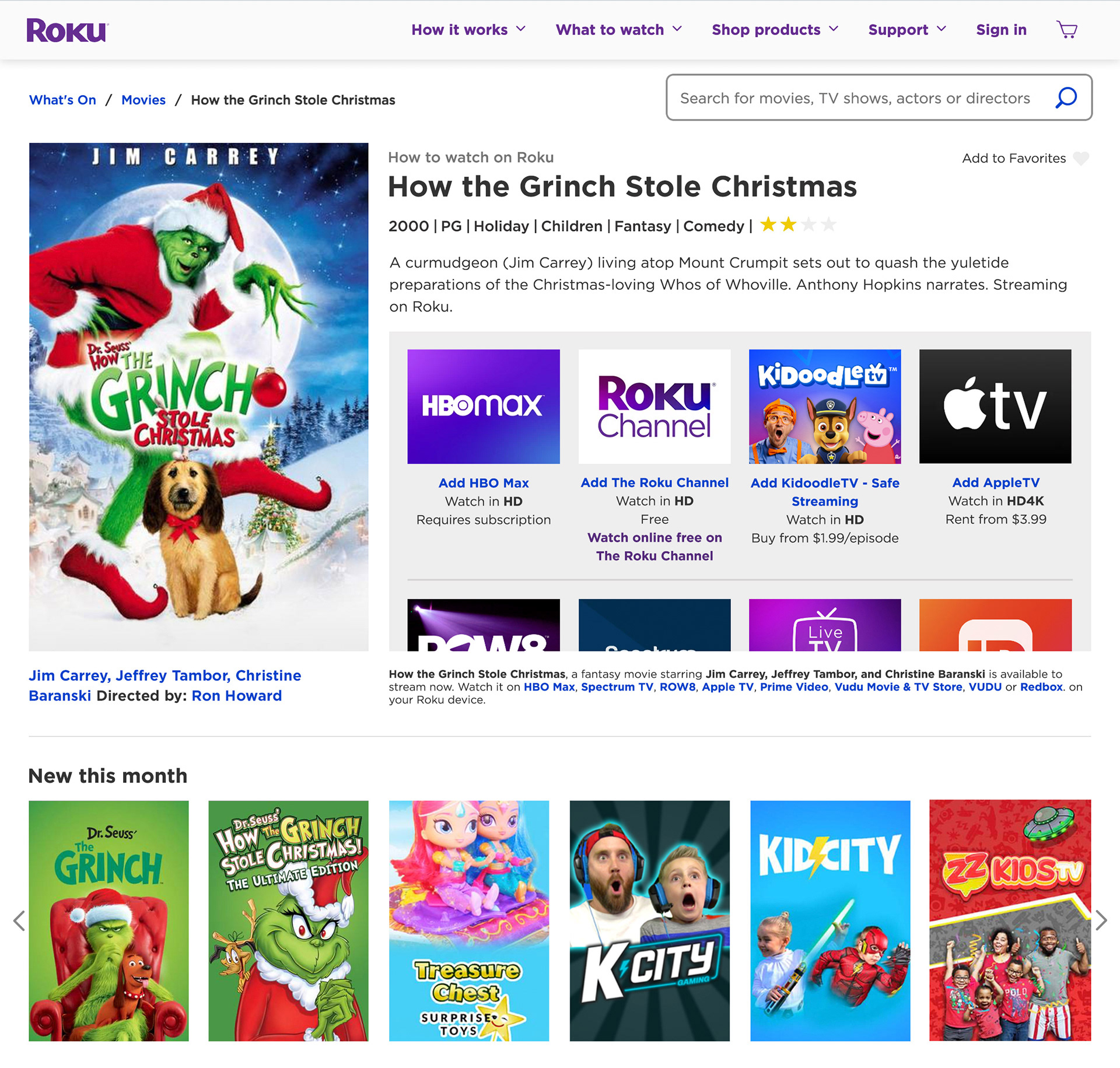Open the Roku Channel logo tile

(x=654, y=407)
